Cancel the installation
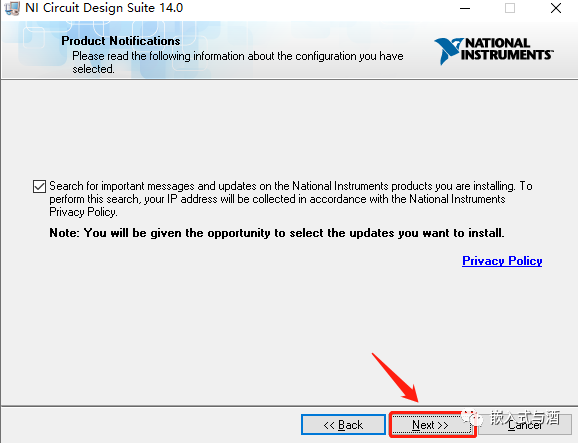This screenshot has height=443, width=578. [x=525, y=425]
